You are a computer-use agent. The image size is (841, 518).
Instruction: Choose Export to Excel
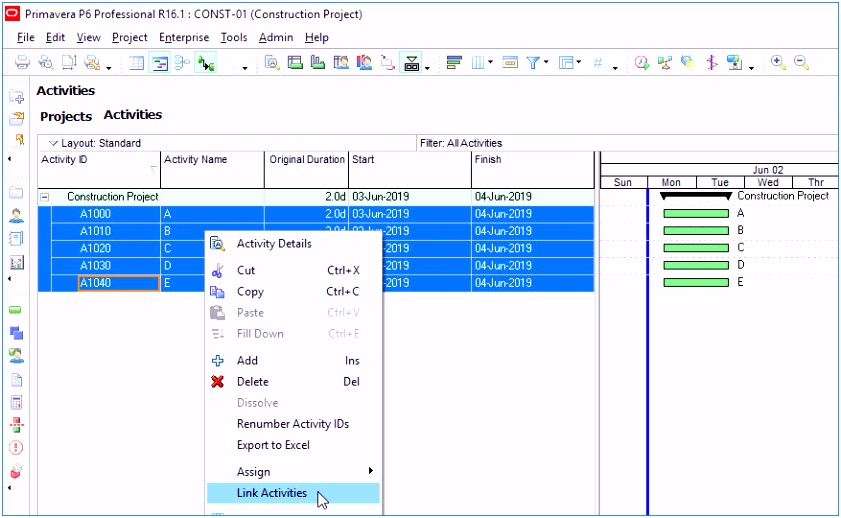pyautogui.click(x=293, y=445)
